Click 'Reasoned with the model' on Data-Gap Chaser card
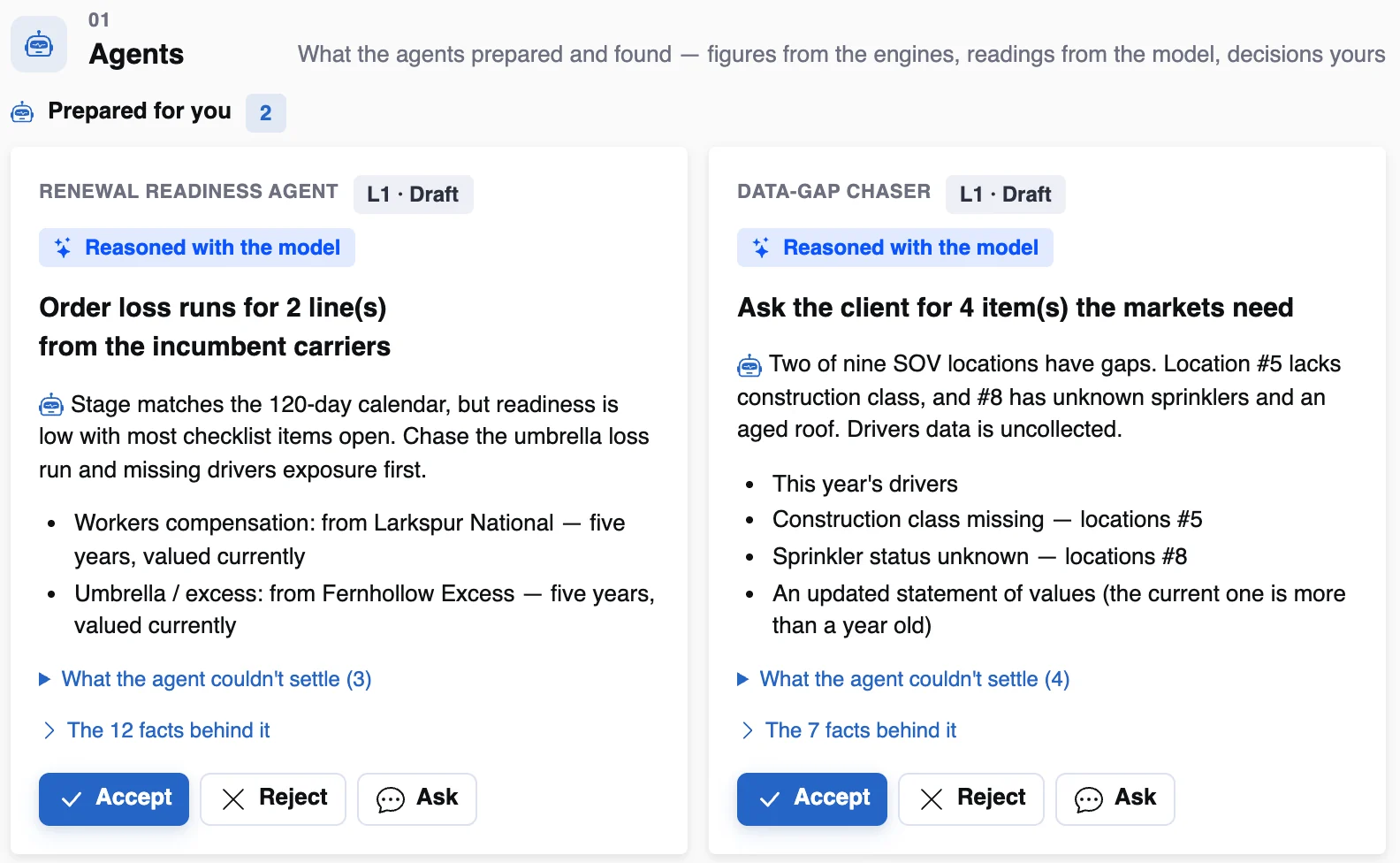The width and height of the screenshot is (1400, 863). [895, 248]
